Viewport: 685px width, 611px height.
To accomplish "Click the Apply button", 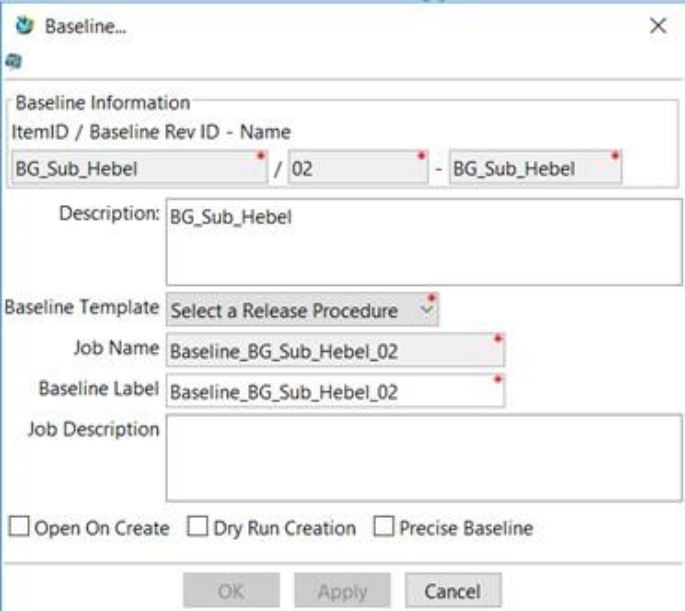I will (x=342, y=591).
